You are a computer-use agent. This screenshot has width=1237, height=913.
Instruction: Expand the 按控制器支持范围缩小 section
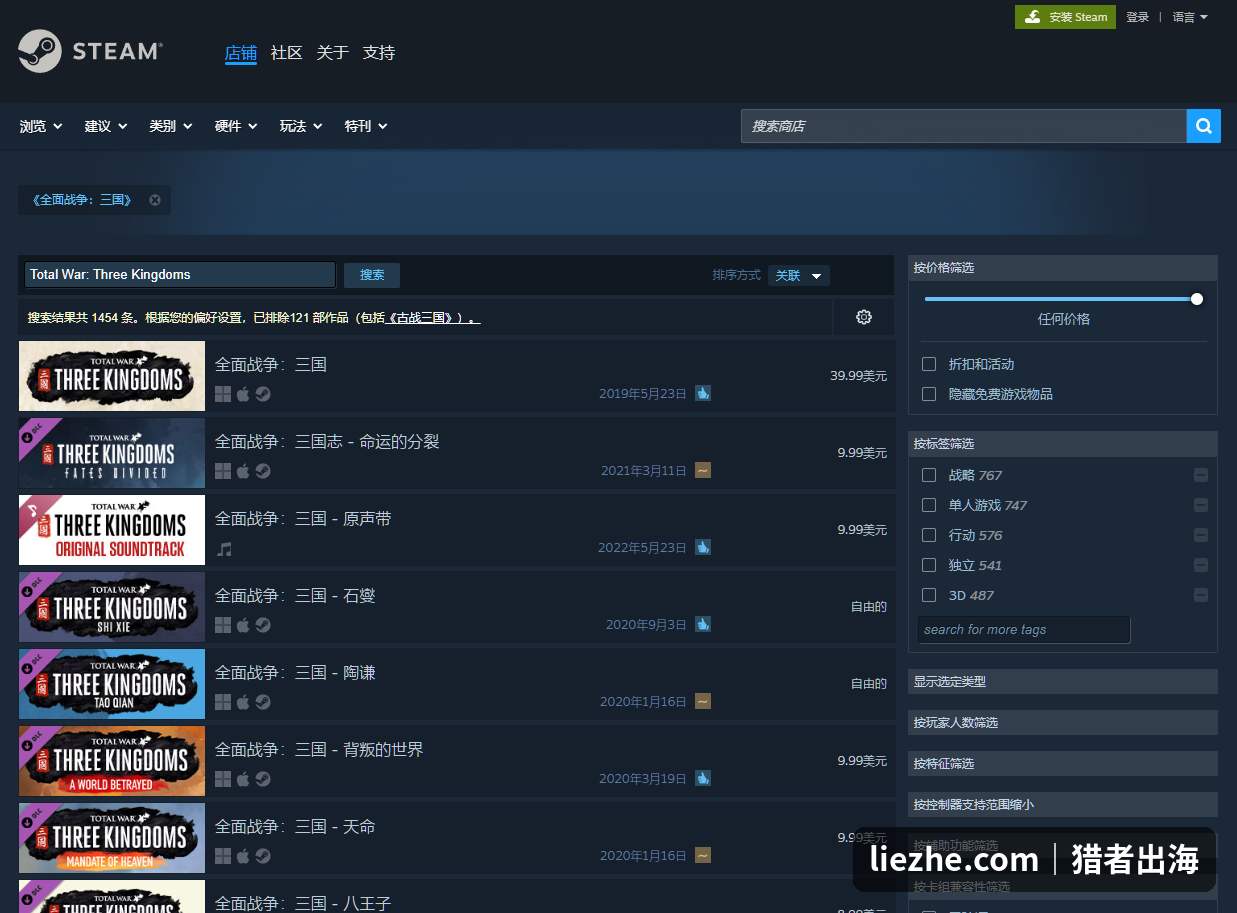click(1063, 804)
